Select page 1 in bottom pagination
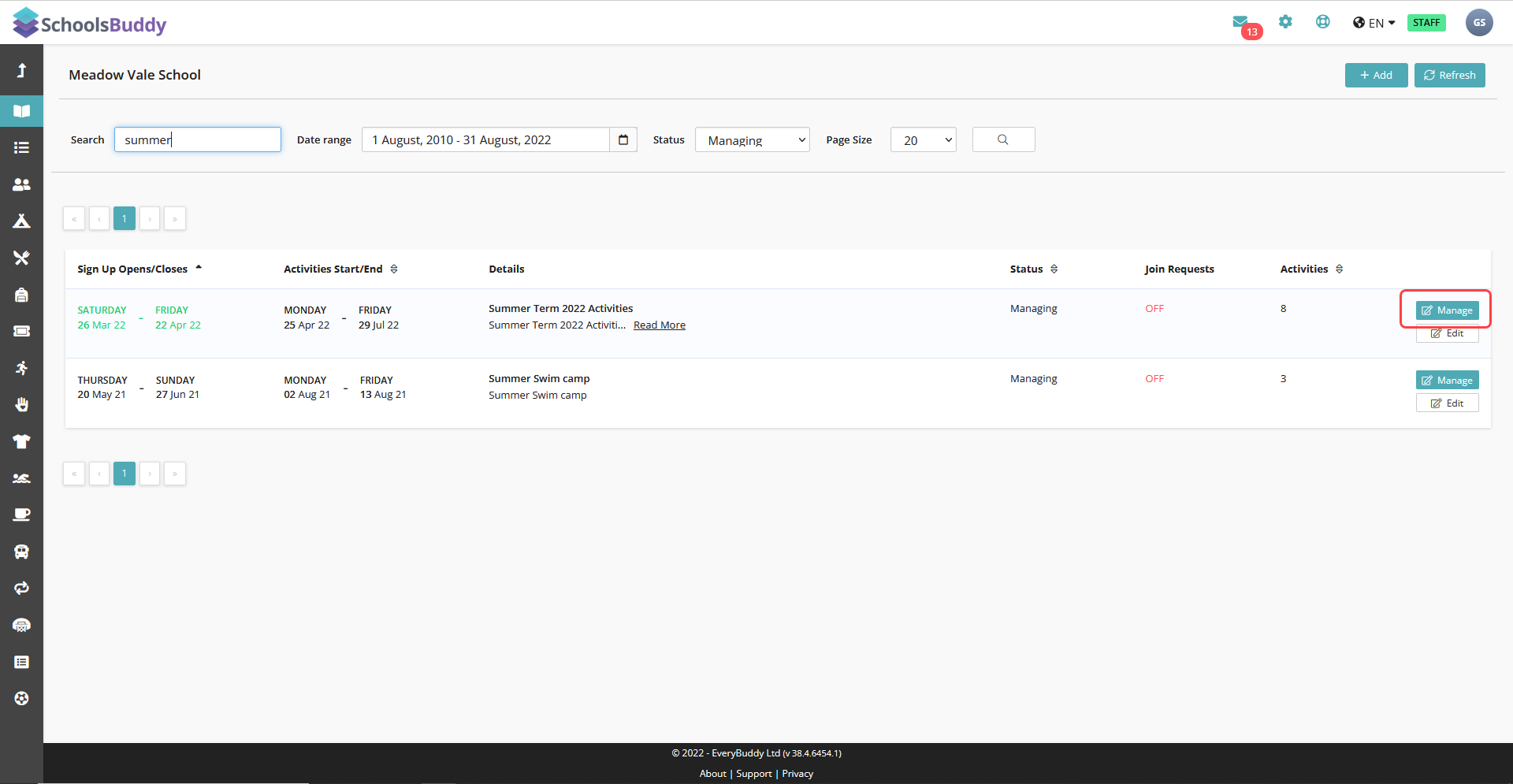 point(125,474)
